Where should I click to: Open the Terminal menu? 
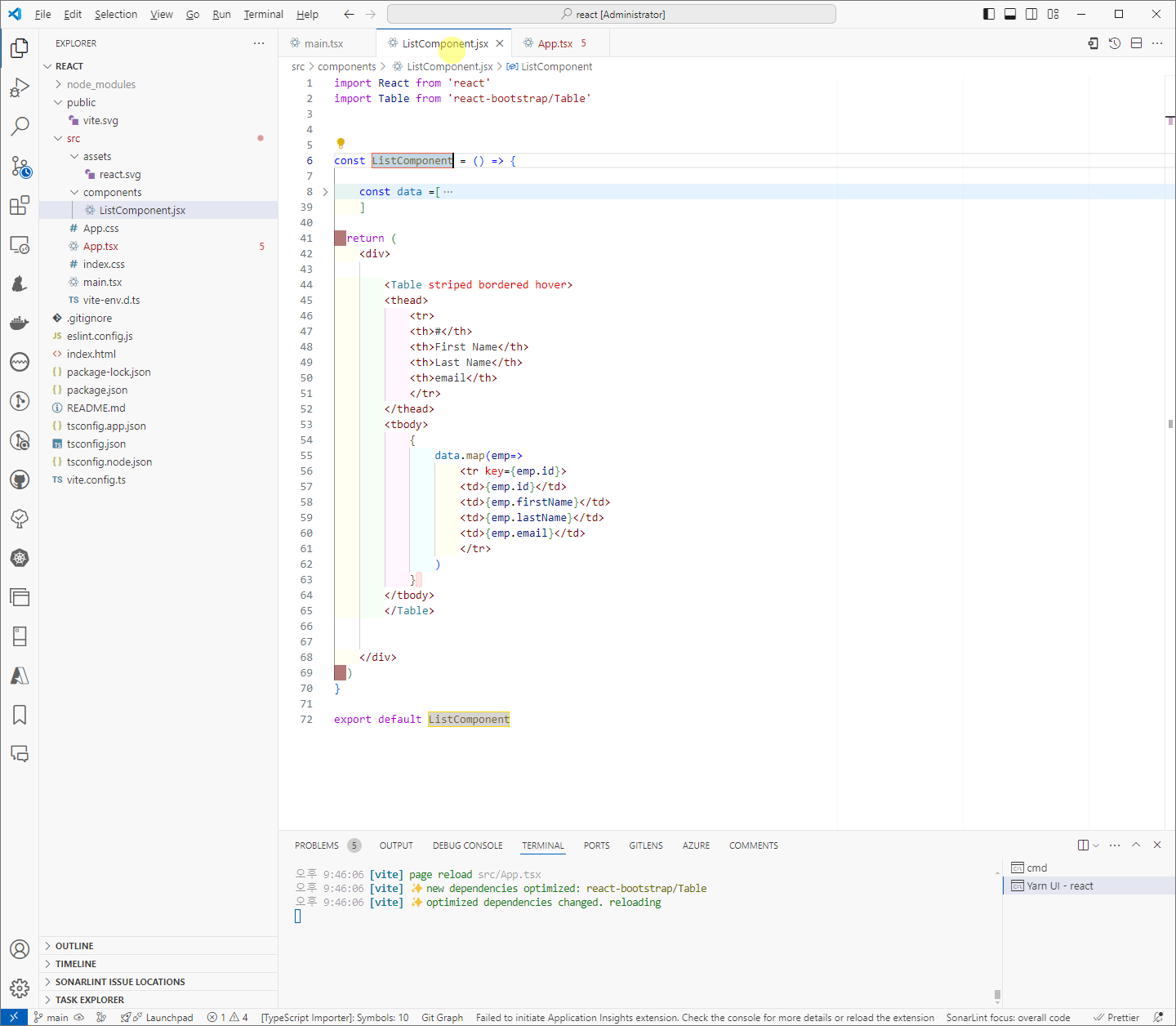tap(264, 14)
